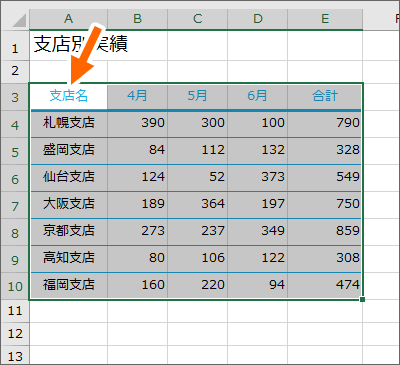Viewport: 400px width, 365px height.
Task: Click the cell with value 373
Action: 258,178
